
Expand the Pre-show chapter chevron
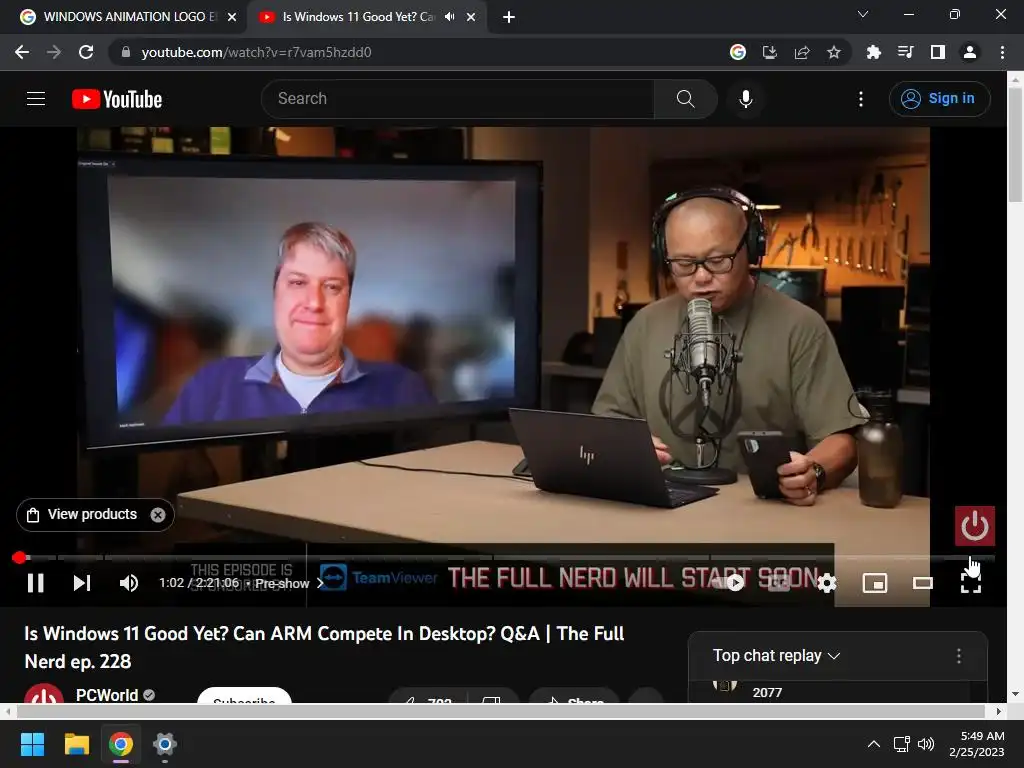(320, 583)
